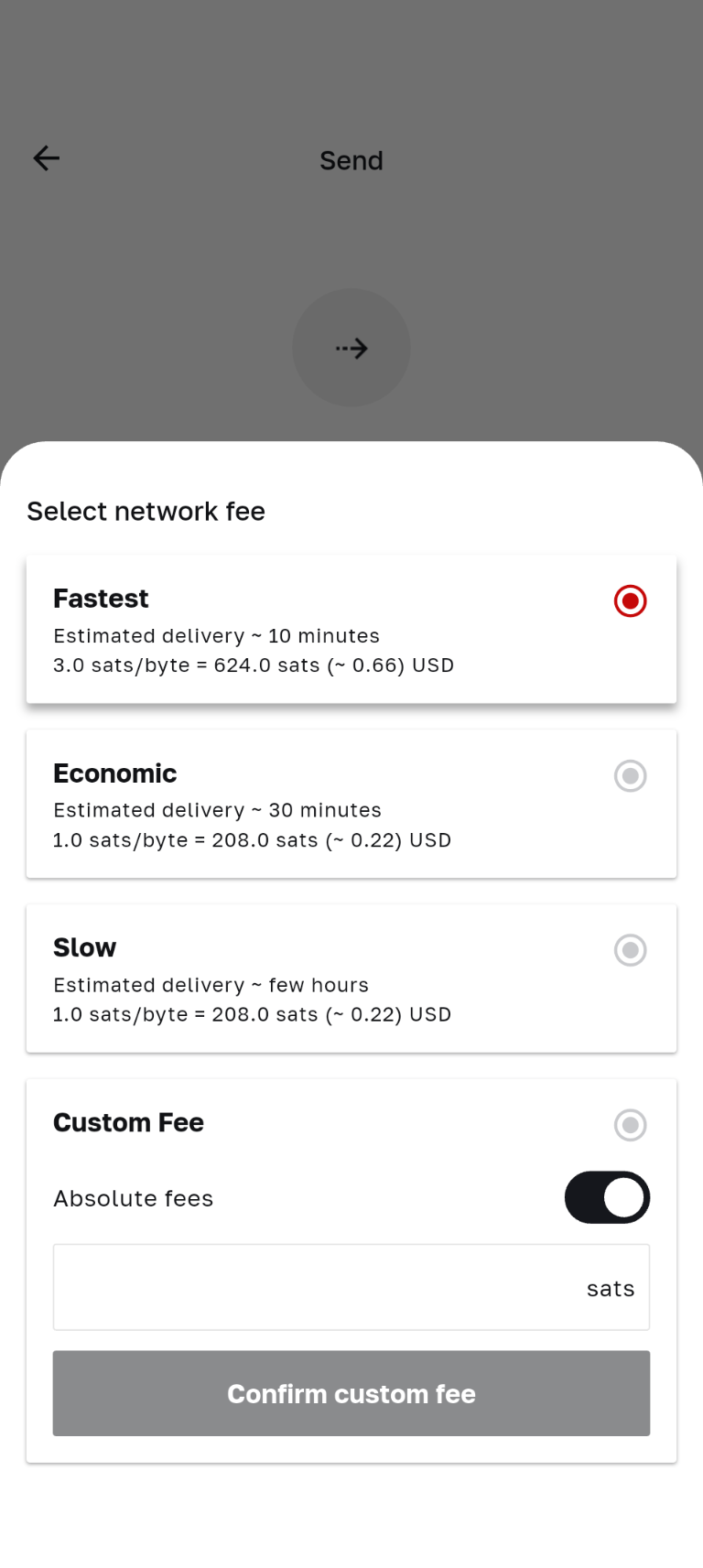Click the Fastest option title

tap(101, 599)
